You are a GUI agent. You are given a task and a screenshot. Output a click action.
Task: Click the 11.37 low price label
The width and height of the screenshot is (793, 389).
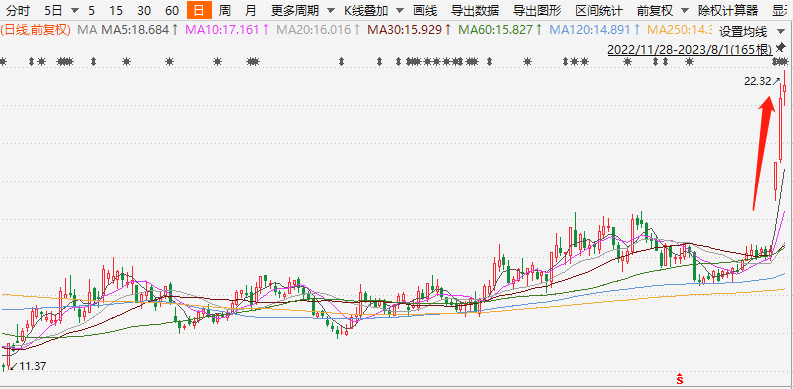pos(32,366)
